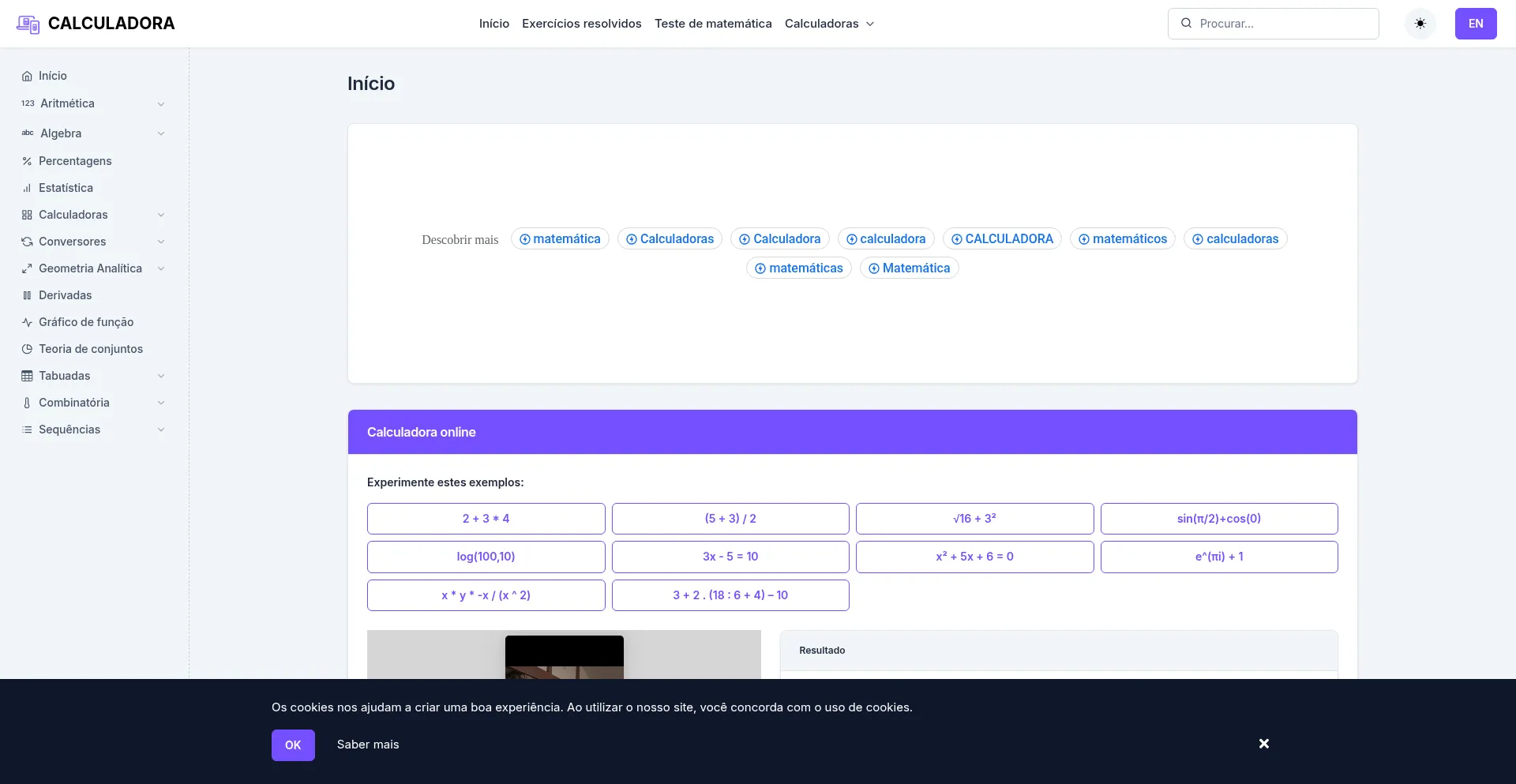Click the Teoria de conjuntos pie icon

[x=27, y=349]
